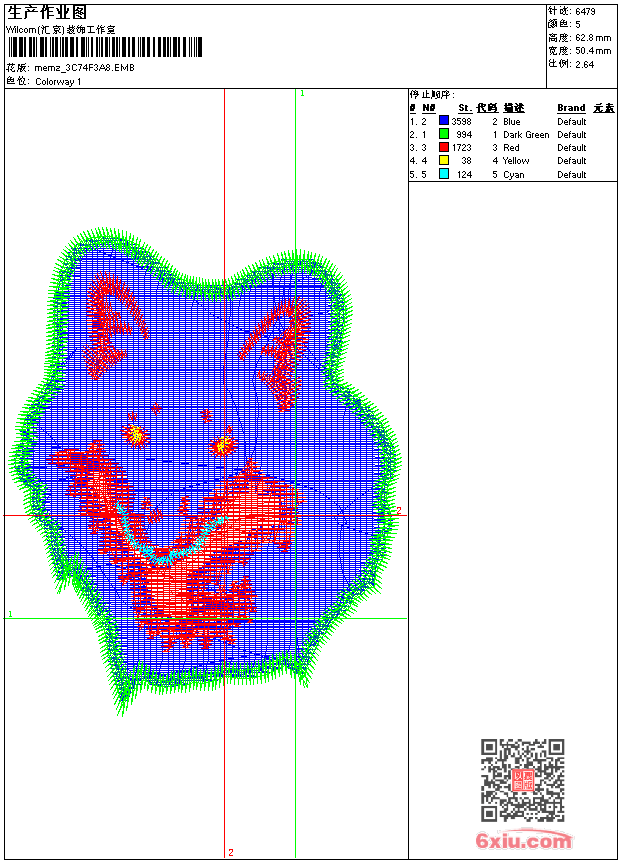Click the file name memz_3C74F3A8.EMB
Viewport: 620px width, 860px height.
coord(84,68)
